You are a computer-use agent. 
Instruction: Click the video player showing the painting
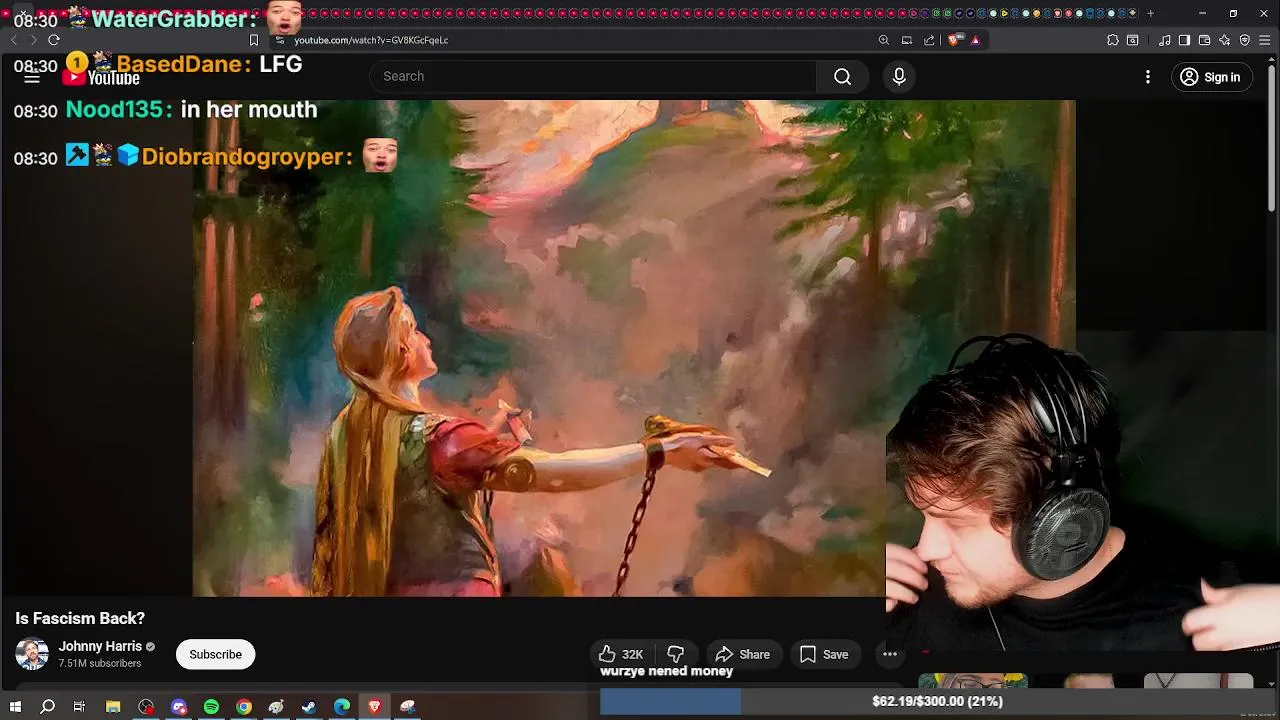point(634,348)
